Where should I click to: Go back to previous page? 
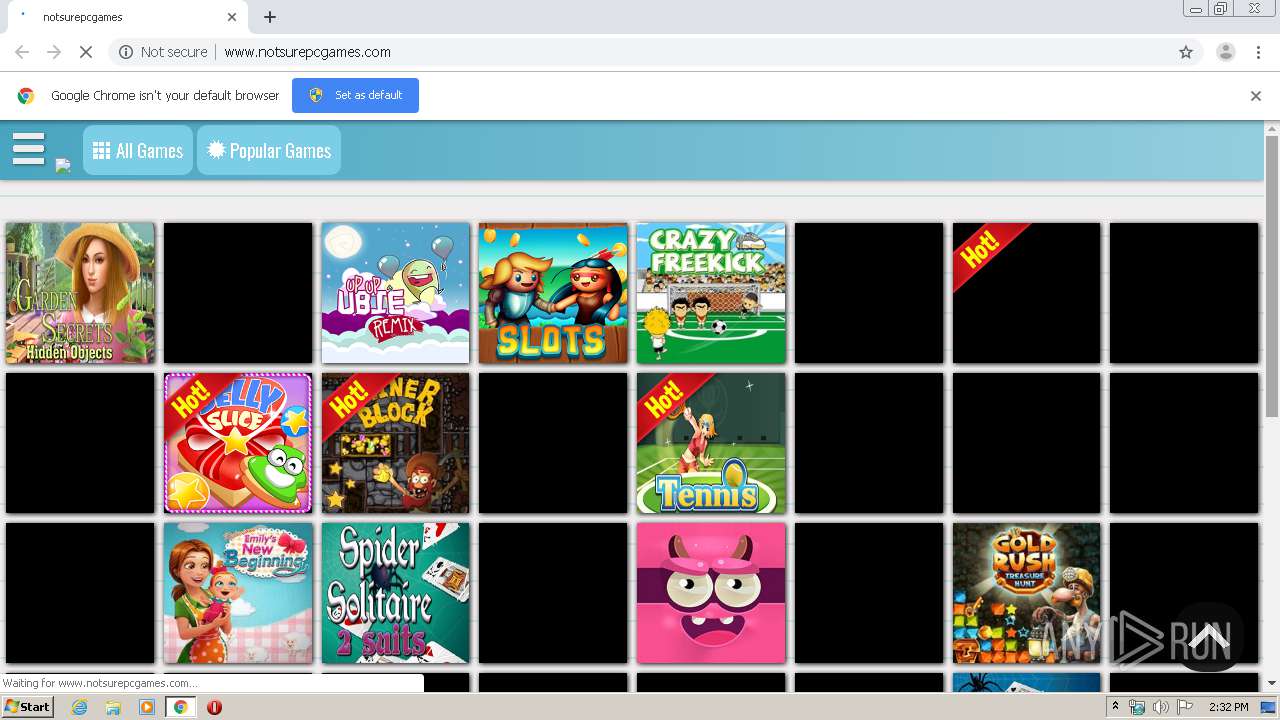coord(22,52)
